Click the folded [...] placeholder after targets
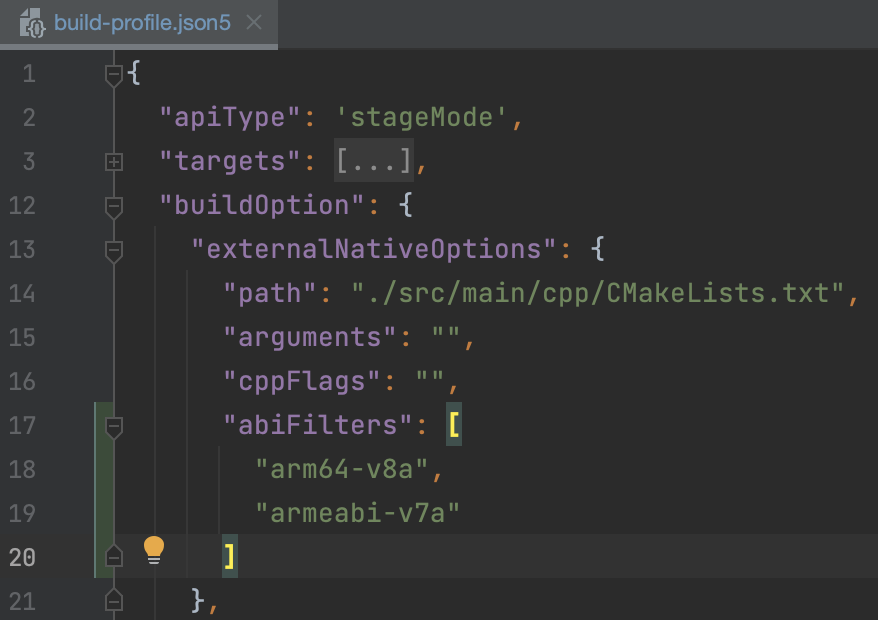878x620 pixels. pos(373,162)
